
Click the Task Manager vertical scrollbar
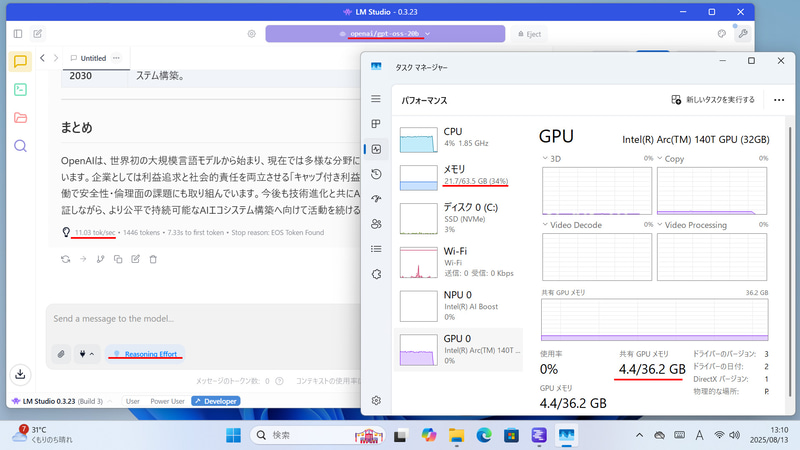(790, 260)
